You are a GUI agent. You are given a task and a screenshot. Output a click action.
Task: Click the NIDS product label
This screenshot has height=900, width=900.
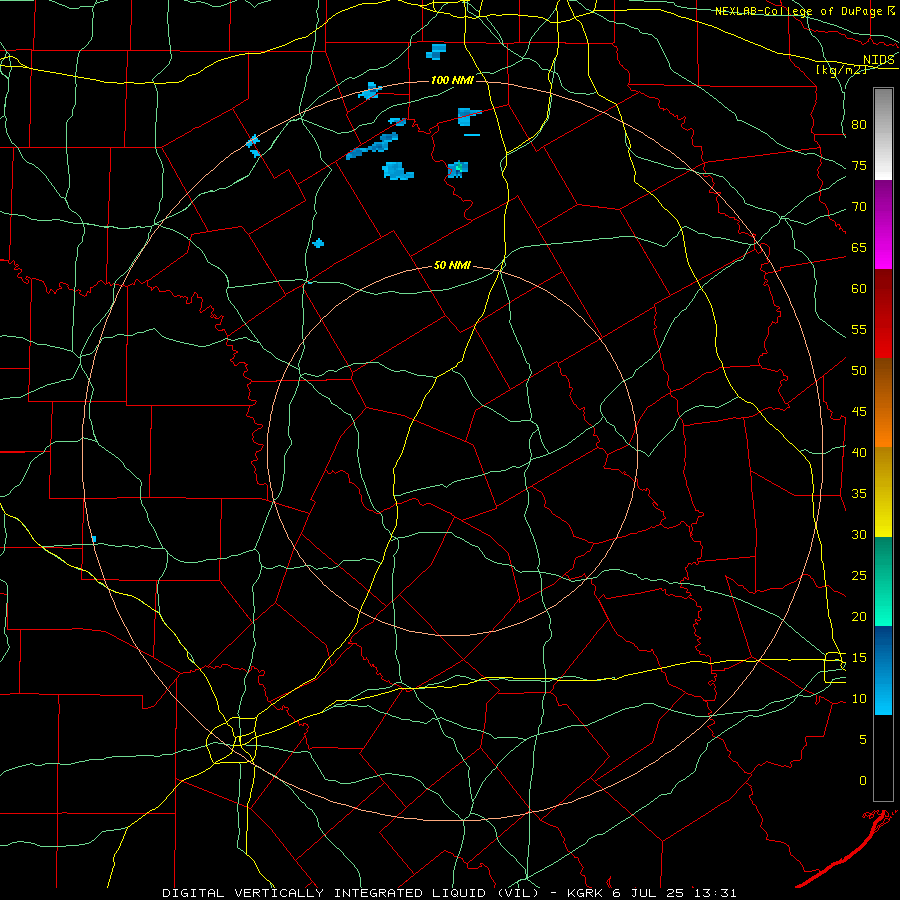pyautogui.click(x=879, y=60)
